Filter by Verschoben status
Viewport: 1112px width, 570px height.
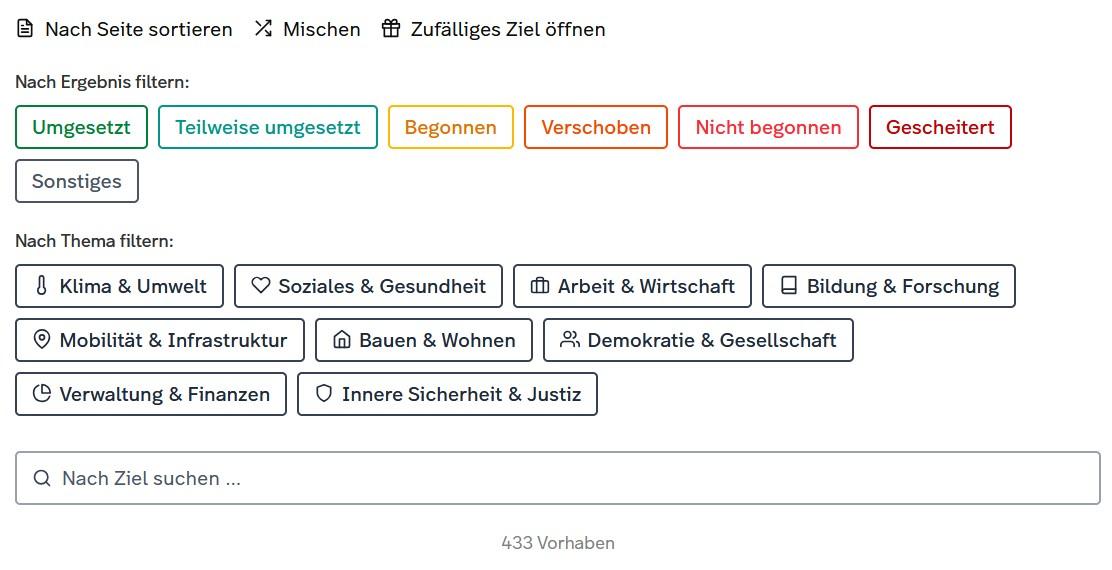tap(596, 127)
